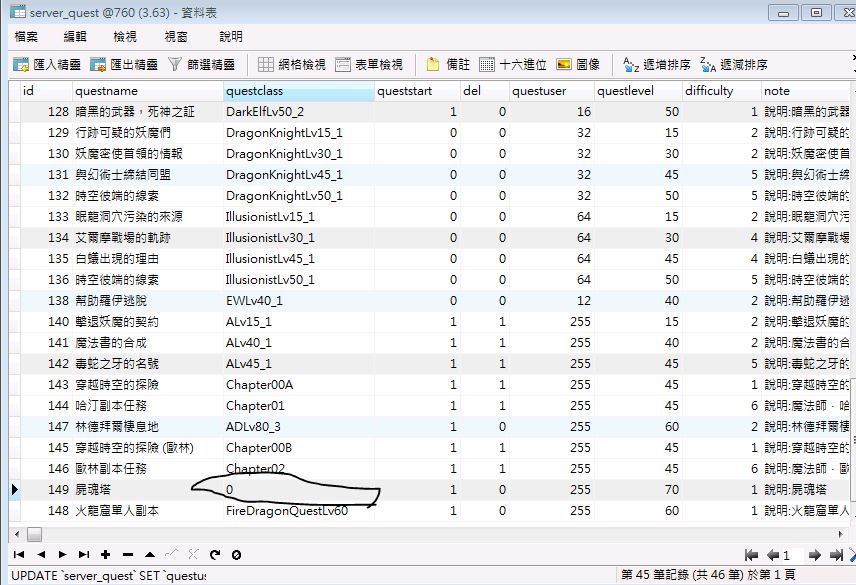Delete record with minus button

128,554
